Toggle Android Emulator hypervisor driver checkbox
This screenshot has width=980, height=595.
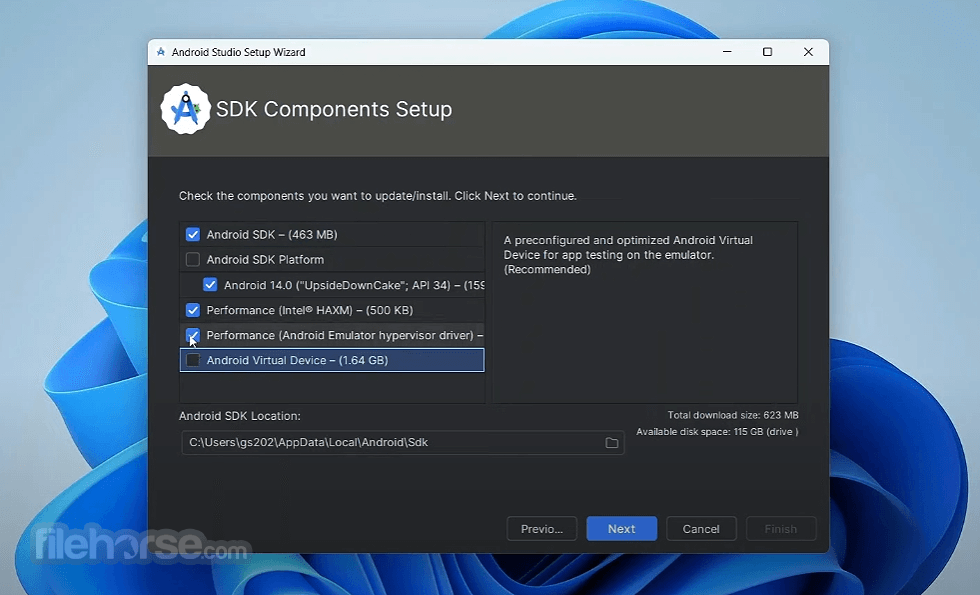[x=192, y=335]
